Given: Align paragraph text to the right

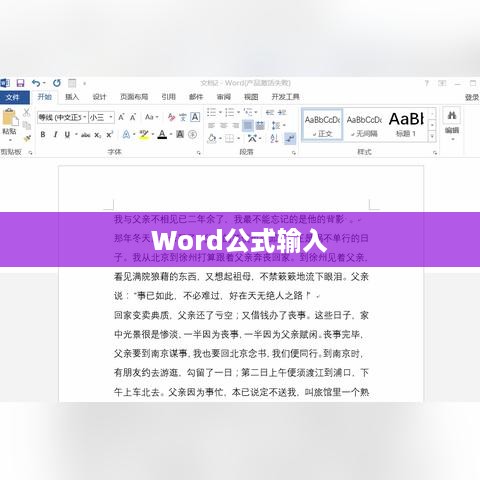Looking at the screenshot, I should pyautogui.click(x=235, y=126).
